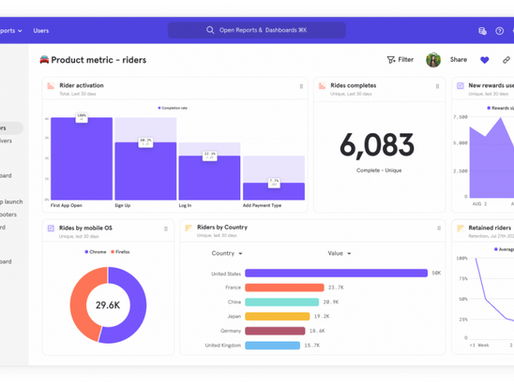Click the Product metric - riders title
514x386 pixels.
(99, 60)
